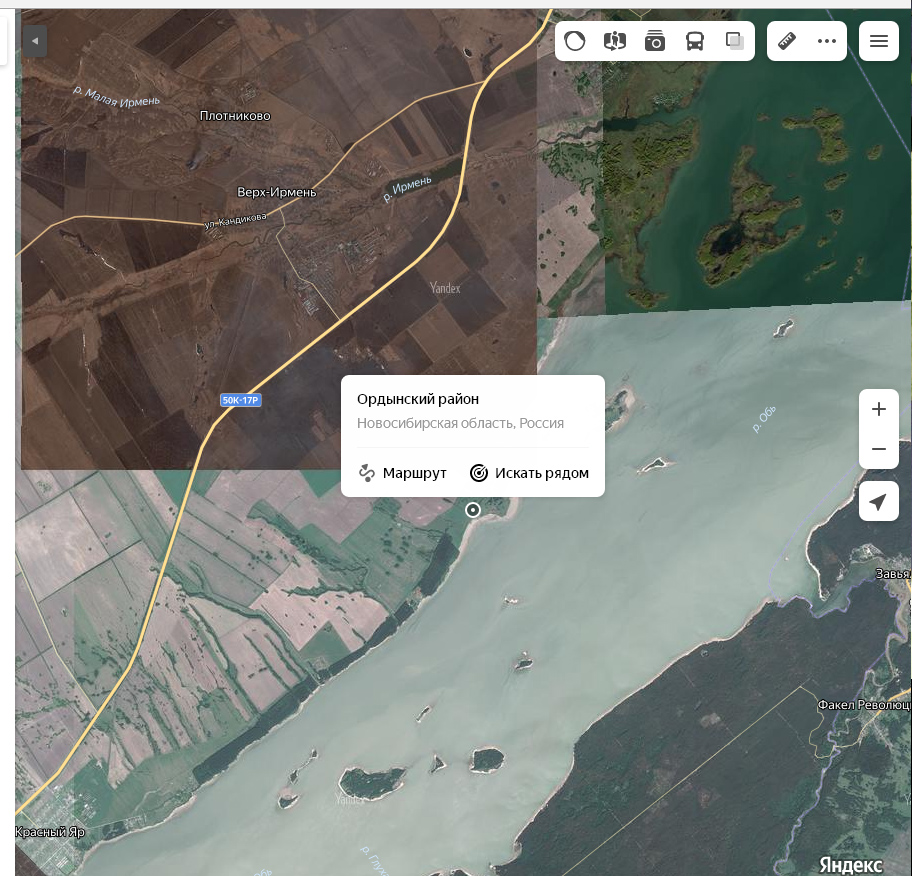Viewport: 912px width, 876px height.
Task: Open more tools ellipsis menu
Action: tap(827, 41)
